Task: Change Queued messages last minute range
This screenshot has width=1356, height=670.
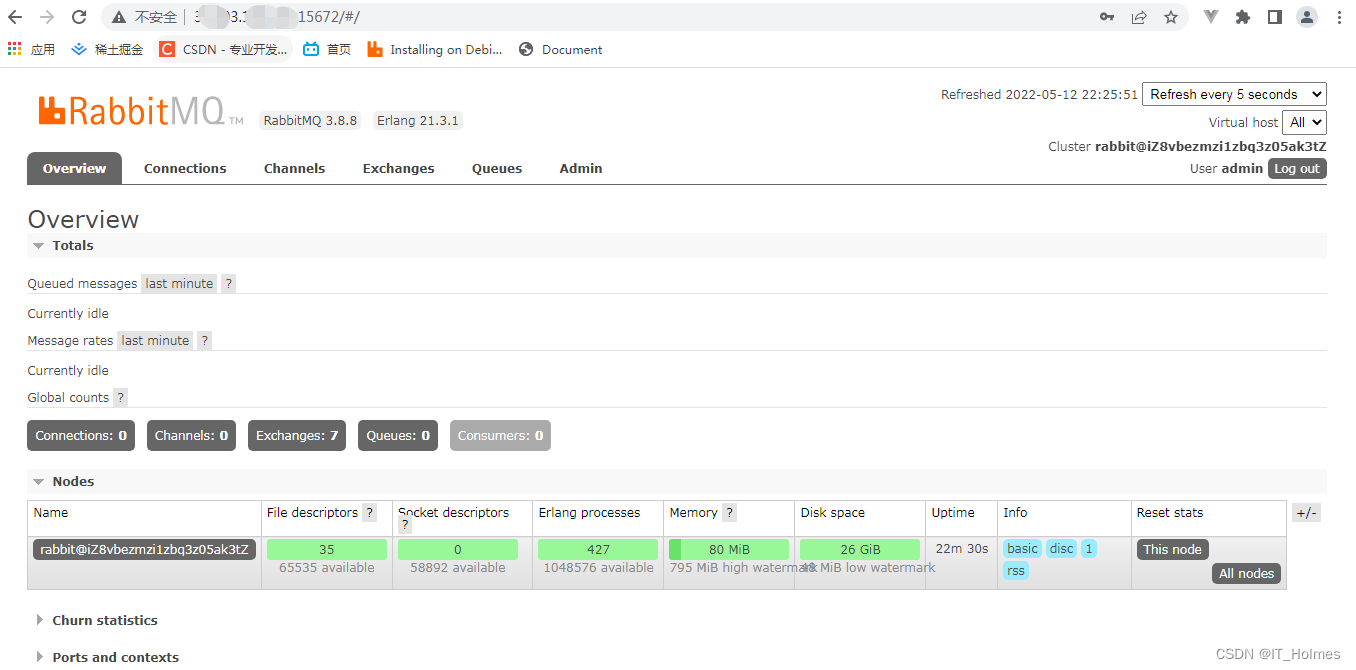Action: pos(179,284)
